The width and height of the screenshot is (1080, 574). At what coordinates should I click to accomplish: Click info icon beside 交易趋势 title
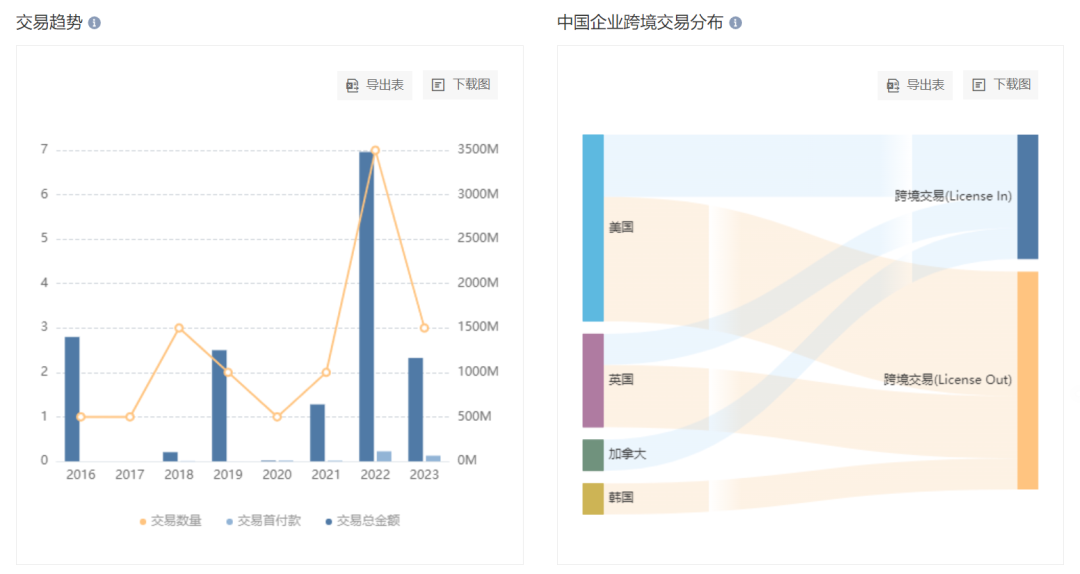pos(95,22)
